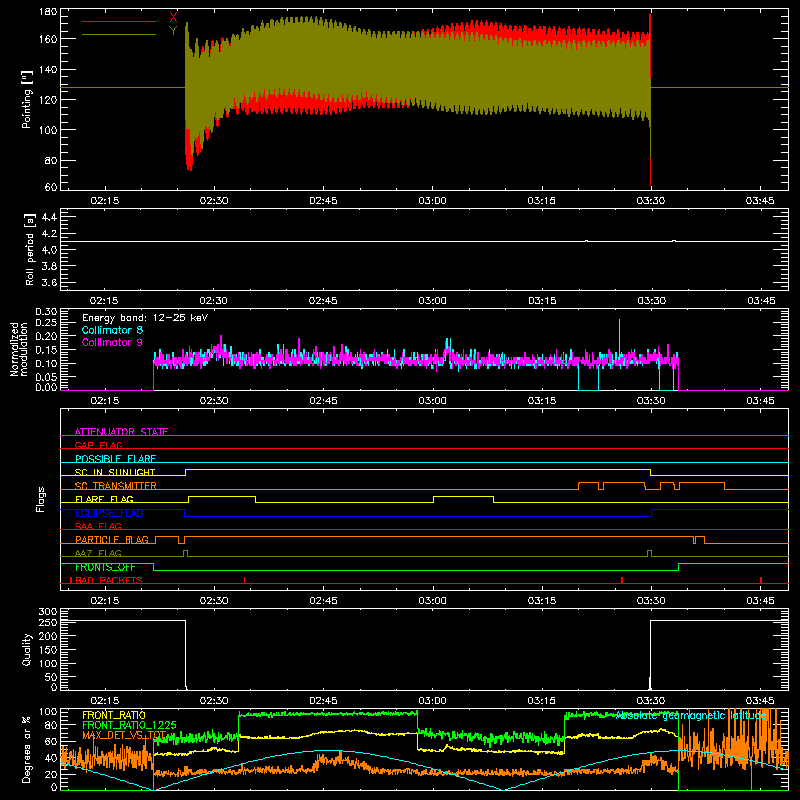Click the SC_TRANSMITTER flag label
800x800 pixels.
click(x=115, y=485)
